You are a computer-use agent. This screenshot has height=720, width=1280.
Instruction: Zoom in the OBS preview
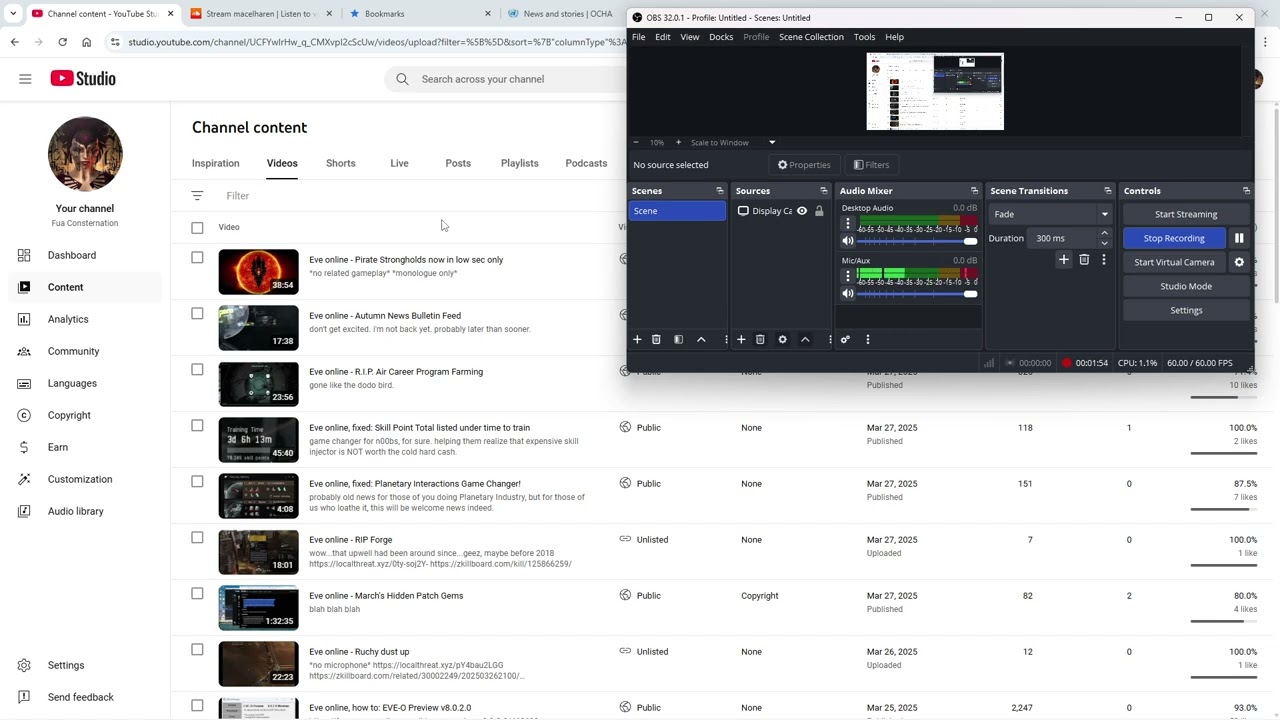click(678, 142)
